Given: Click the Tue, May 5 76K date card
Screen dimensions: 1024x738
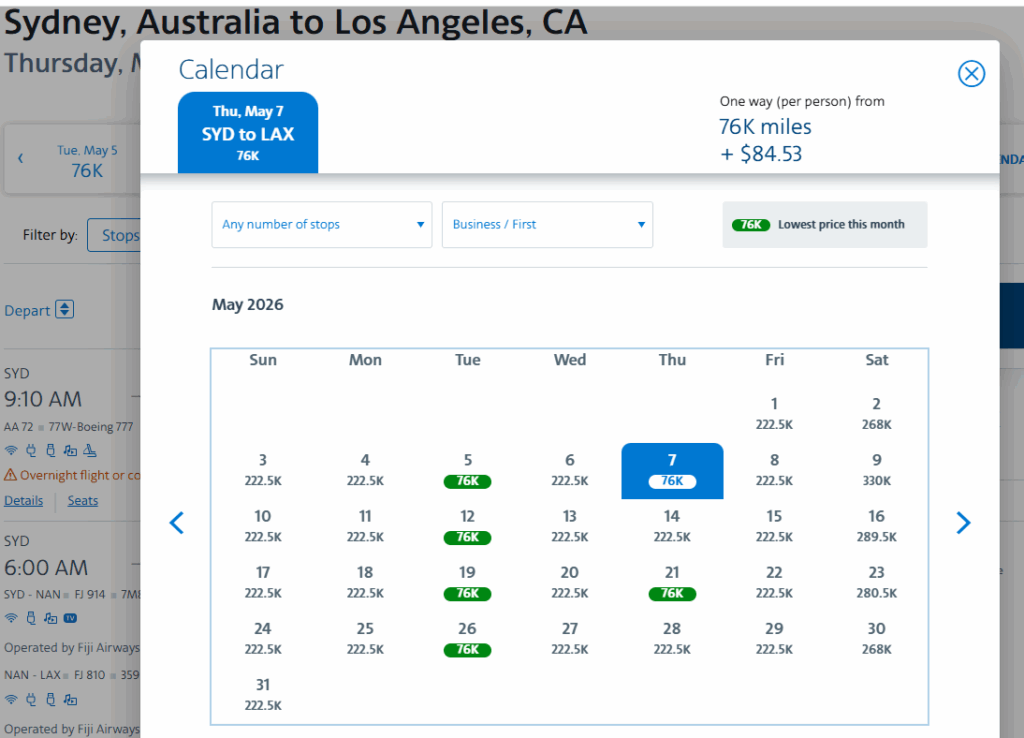Looking at the screenshot, I should pos(87,160).
